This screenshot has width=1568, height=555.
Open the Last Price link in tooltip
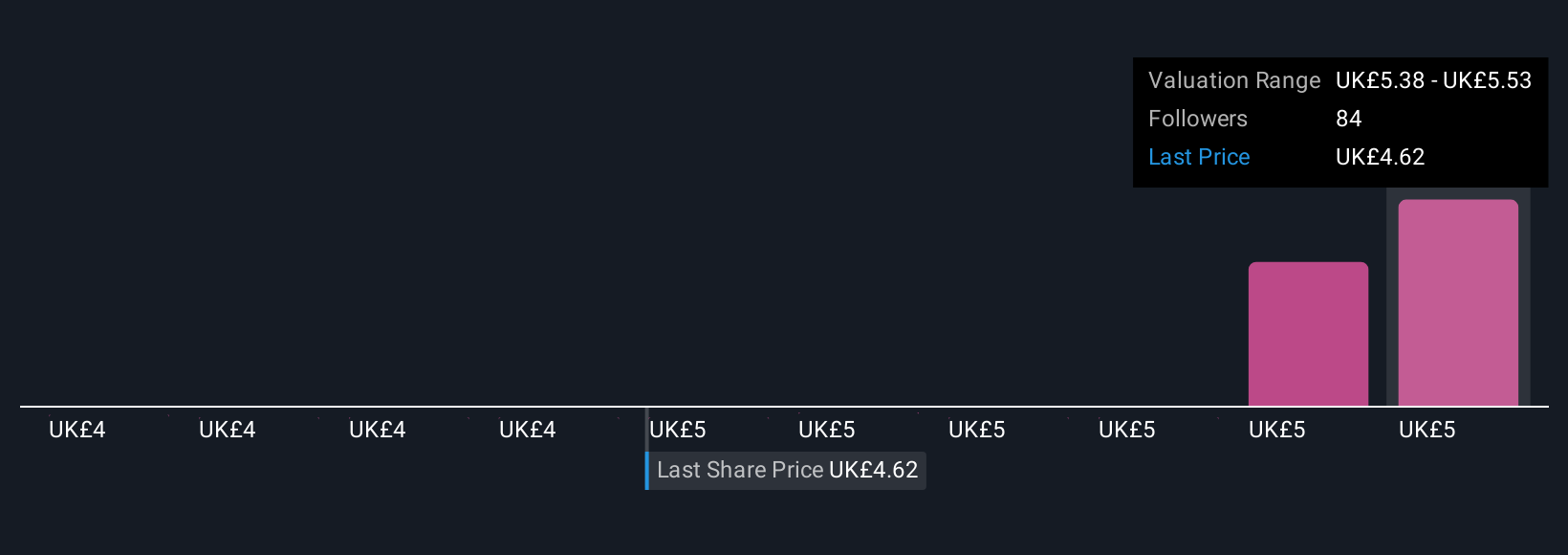pyautogui.click(x=1199, y=157)
